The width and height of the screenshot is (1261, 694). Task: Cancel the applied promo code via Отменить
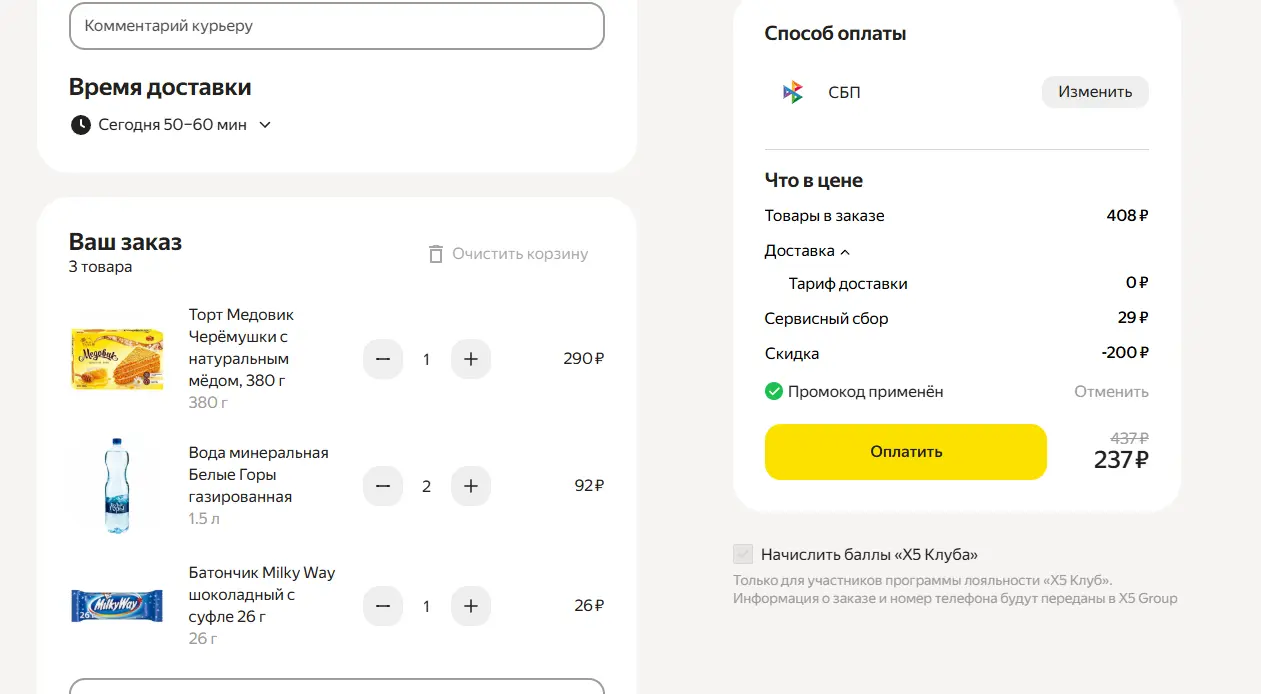tap(1111, 391)
